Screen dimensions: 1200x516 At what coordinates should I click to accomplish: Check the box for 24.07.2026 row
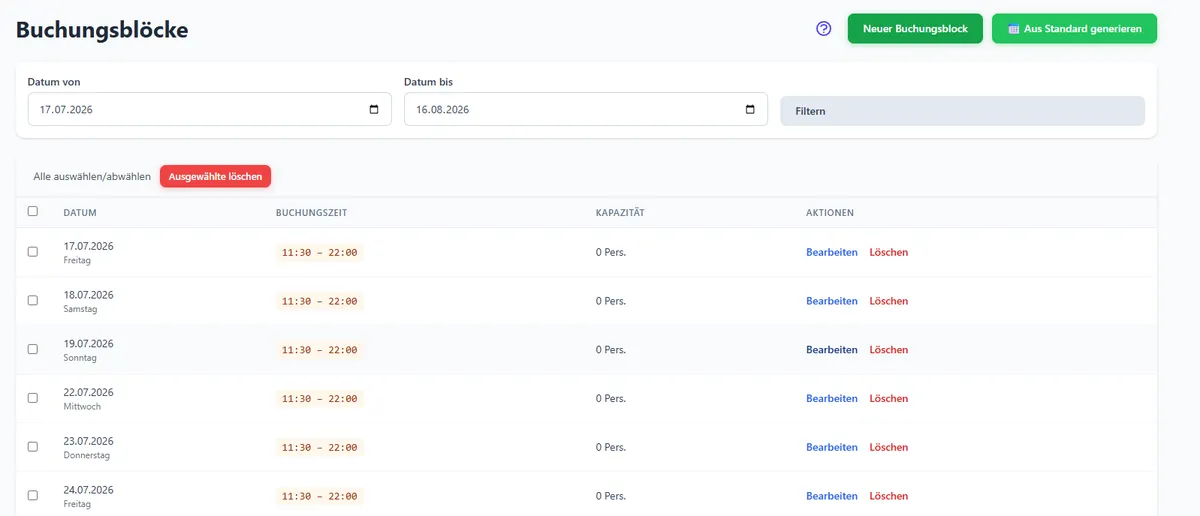(33, 495)
